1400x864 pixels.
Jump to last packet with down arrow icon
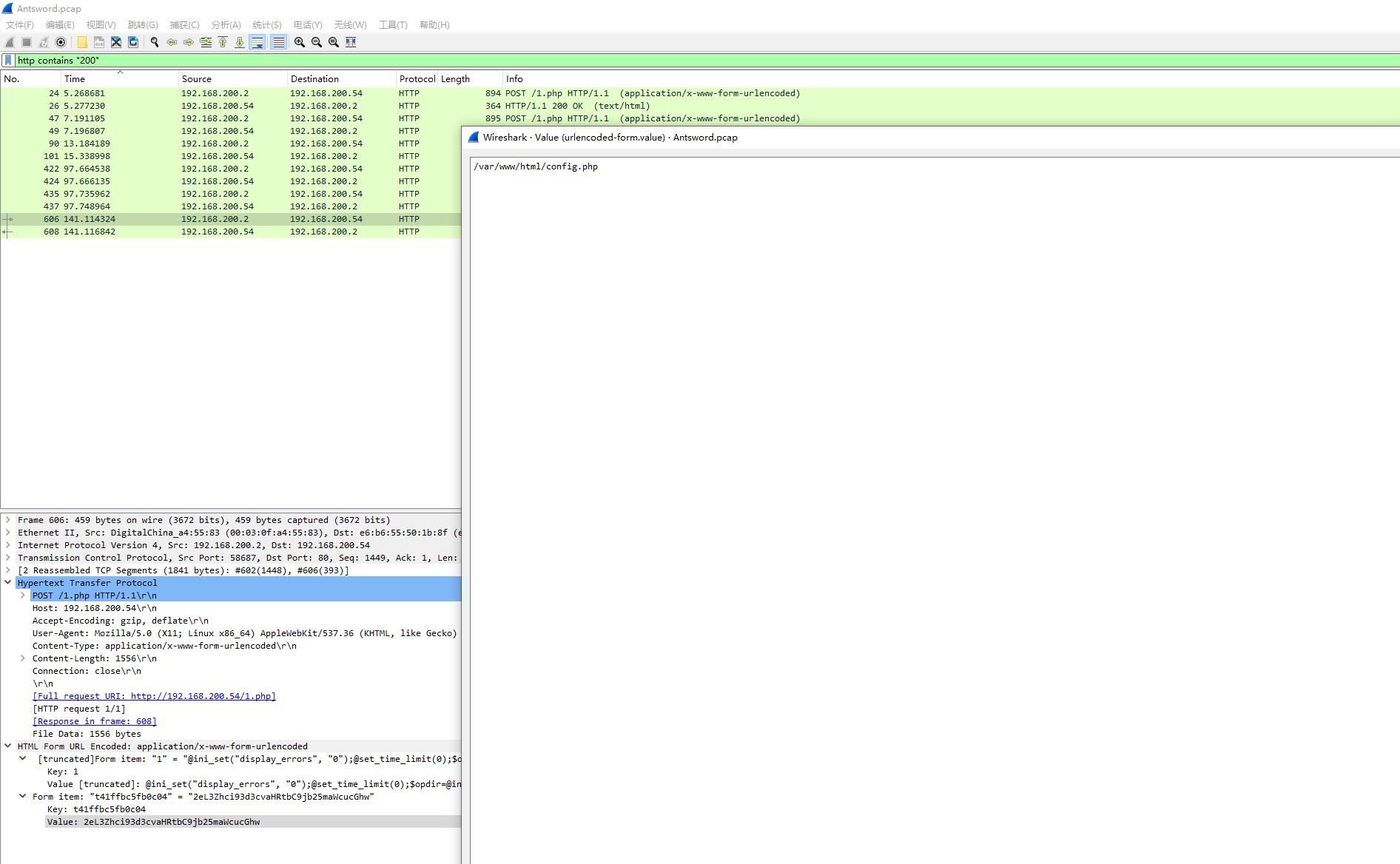pyautogui.click(x=240, y=42)
